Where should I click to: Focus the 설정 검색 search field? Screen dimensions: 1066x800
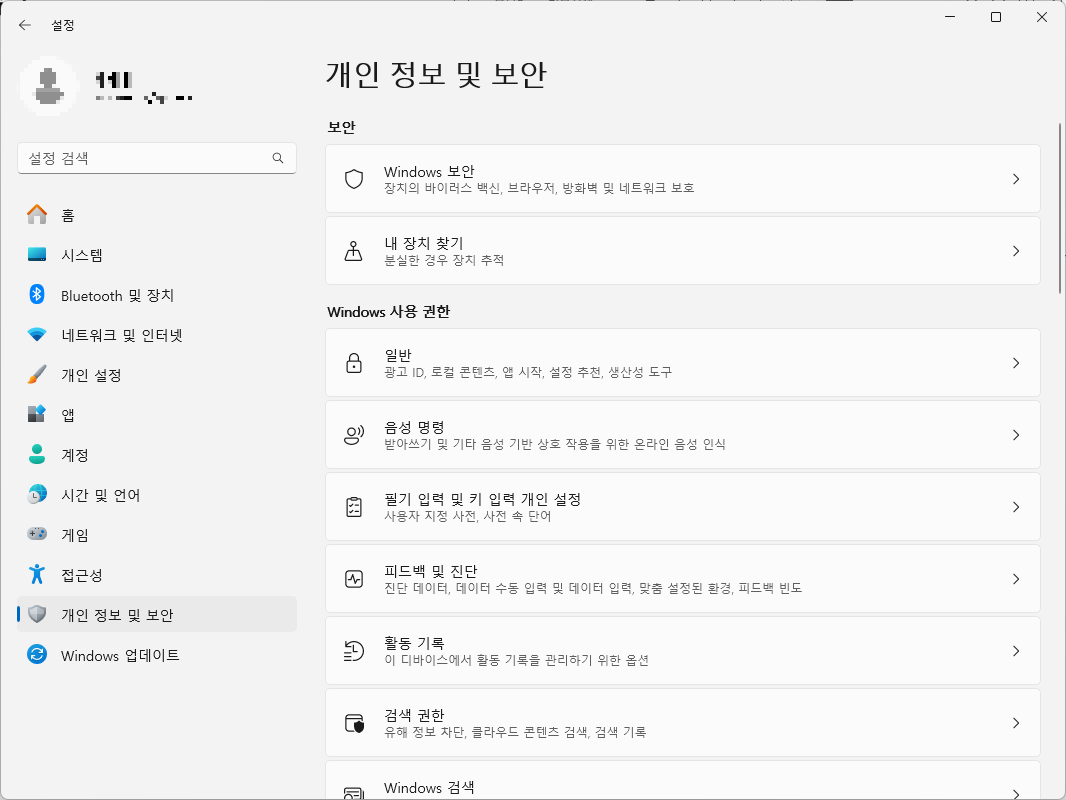(157, 158)
